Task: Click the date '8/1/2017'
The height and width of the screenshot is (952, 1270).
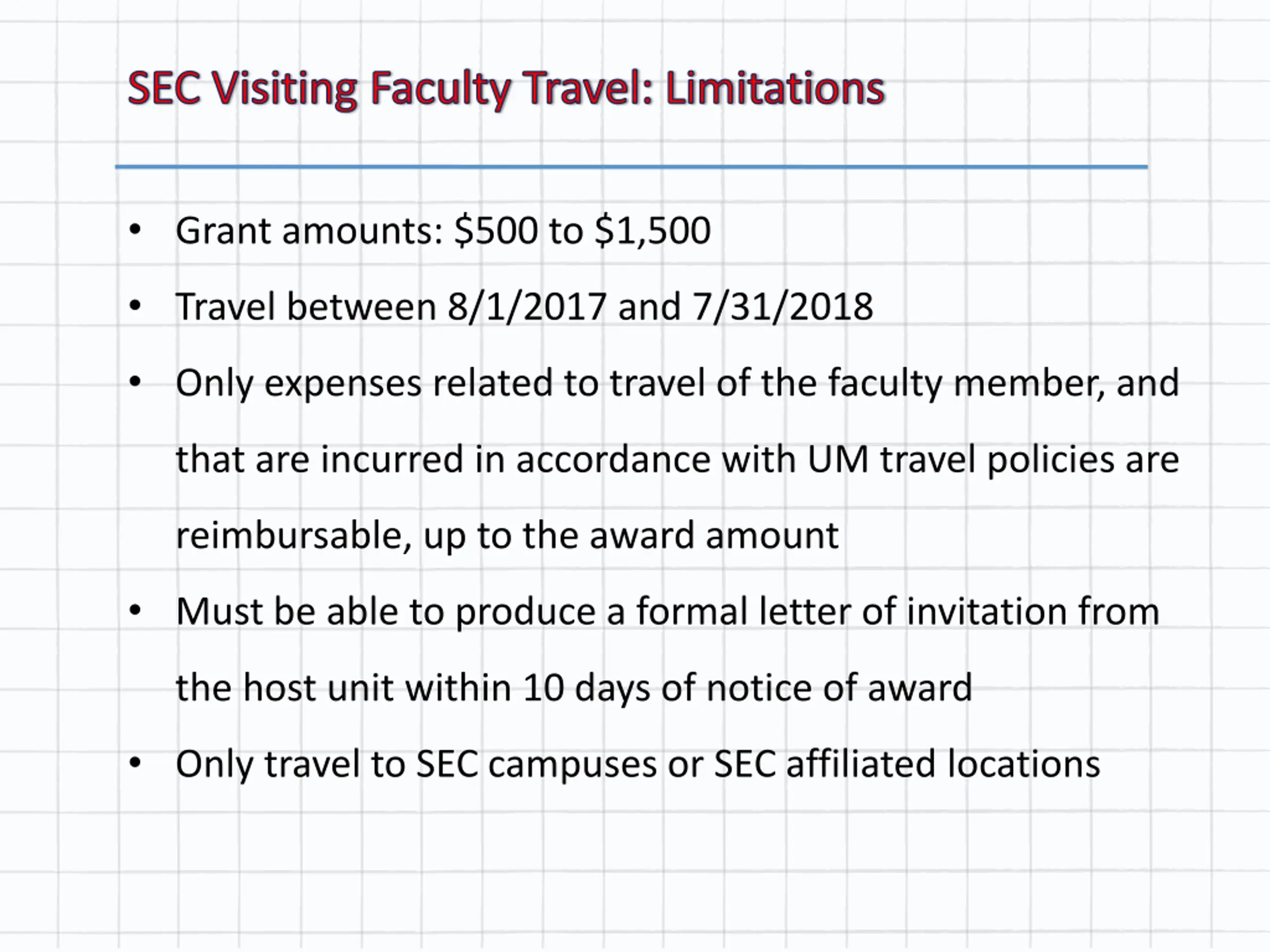Action: [x=526, y=306]
